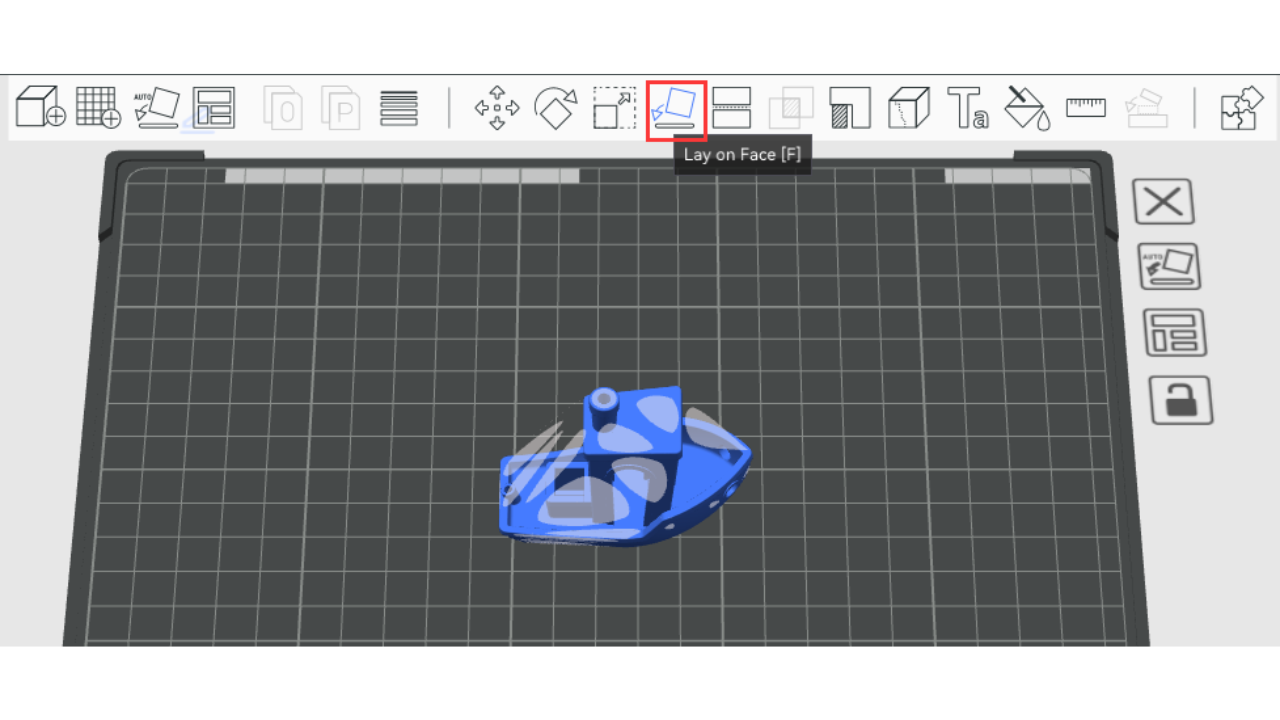
Task: Toggle the plate lock icon
Action: [1180, 399]
